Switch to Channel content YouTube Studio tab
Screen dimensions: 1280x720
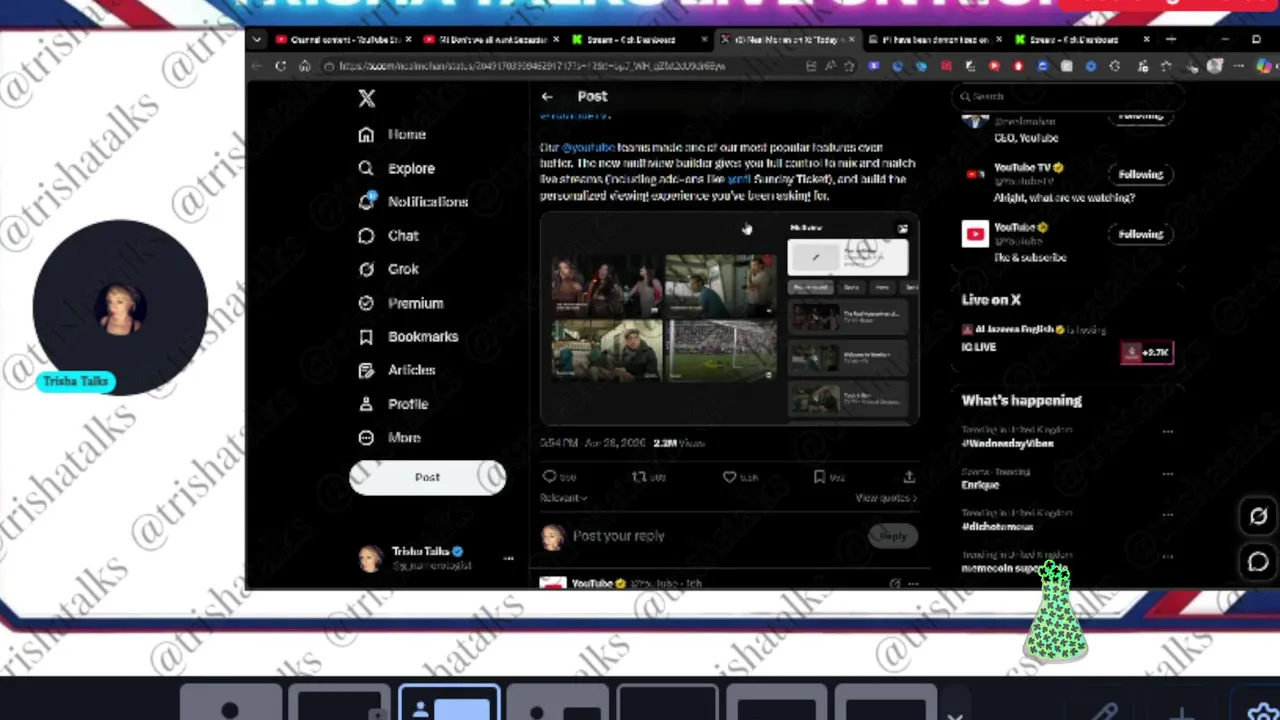pyautogui.click(x=341, y=40)
